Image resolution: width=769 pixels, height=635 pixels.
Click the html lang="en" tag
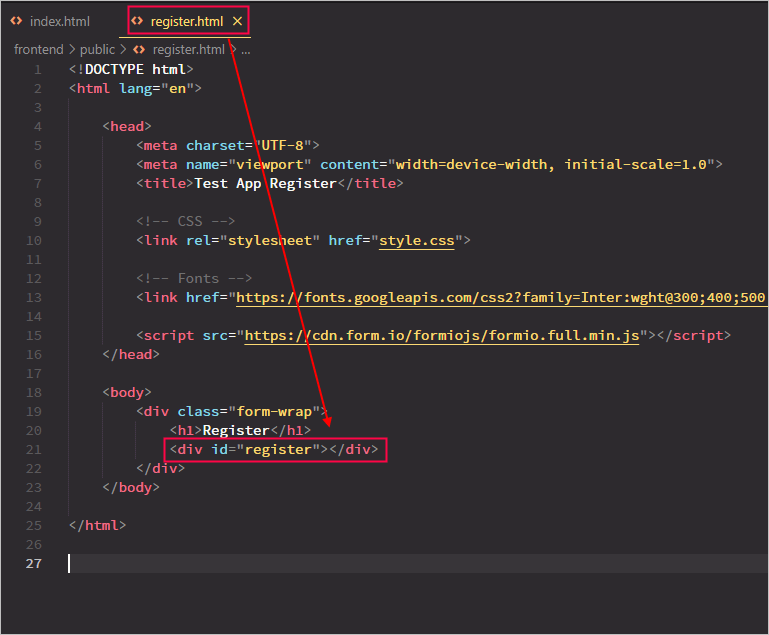(135, 89)
